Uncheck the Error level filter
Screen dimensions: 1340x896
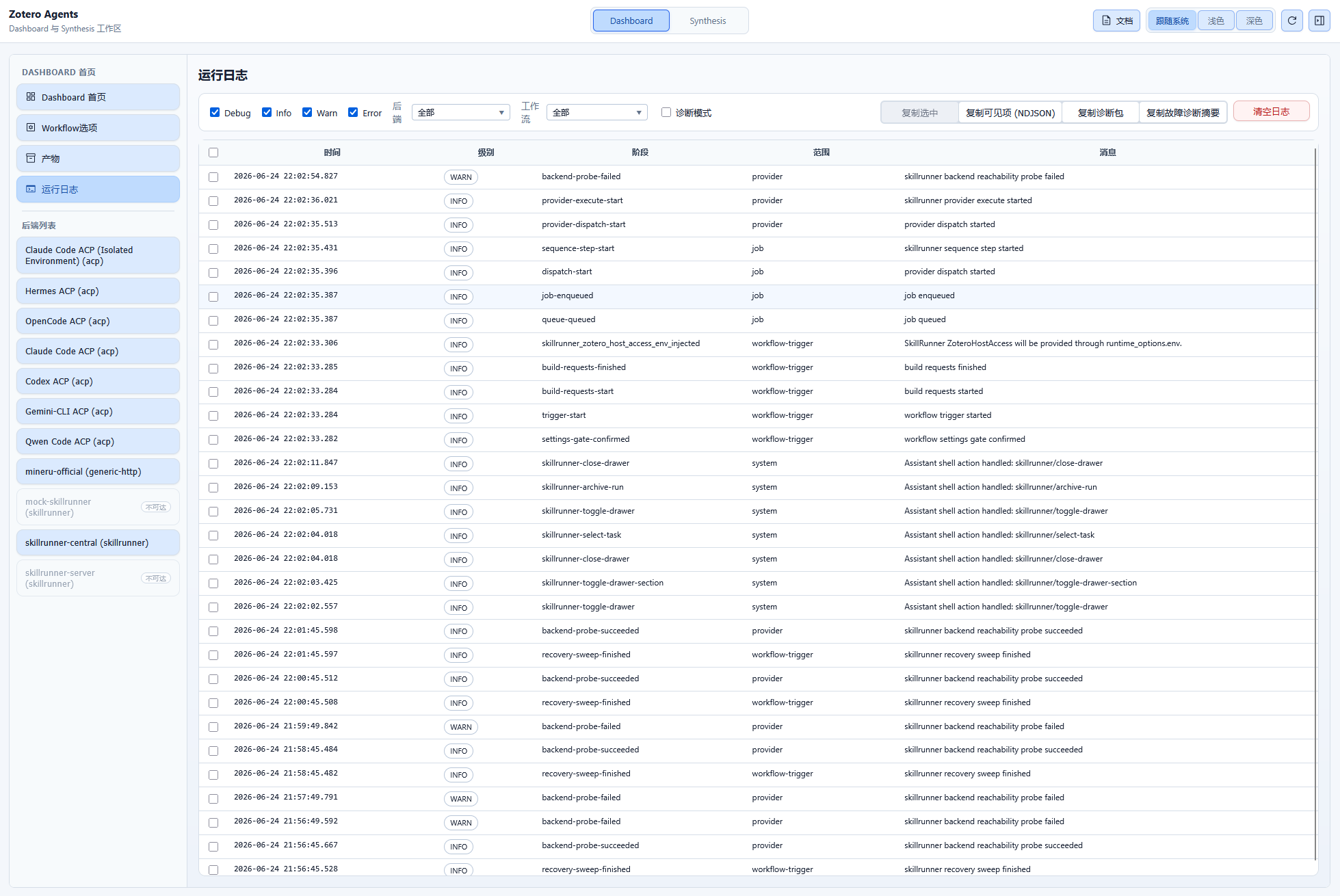click(353, 112)
